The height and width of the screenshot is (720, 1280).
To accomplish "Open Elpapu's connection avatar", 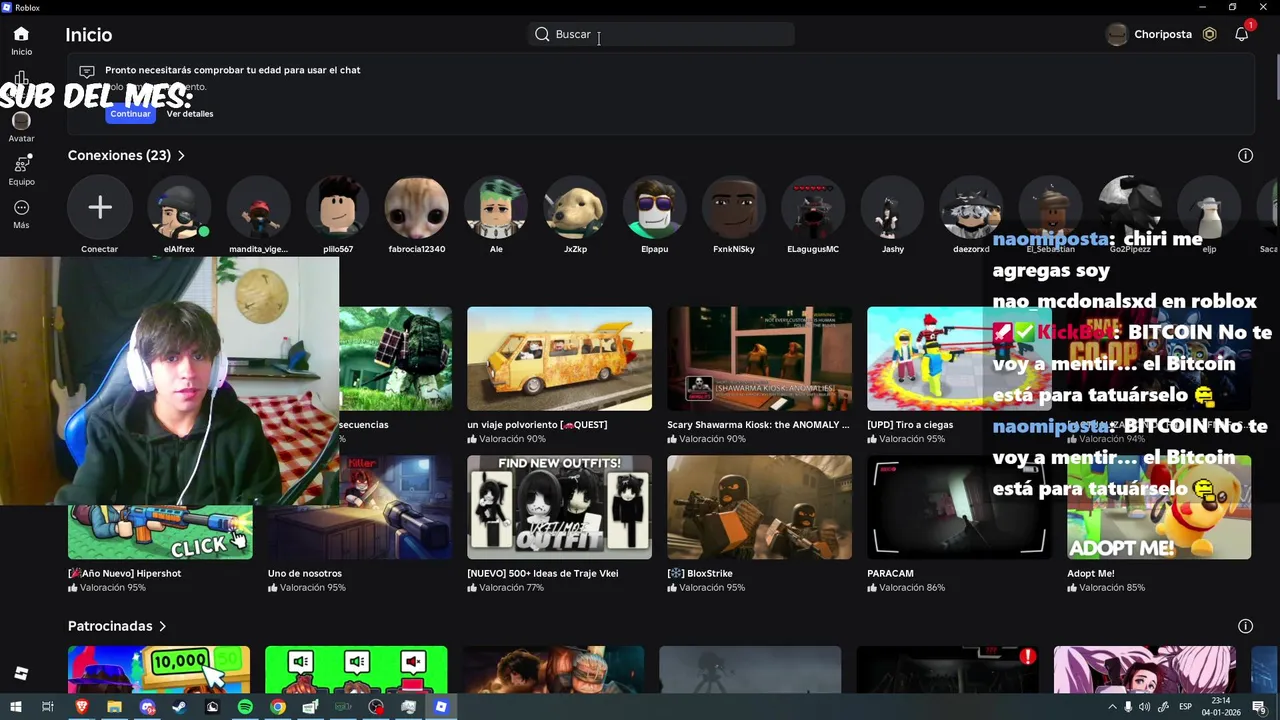I will [x=654, y=208].
